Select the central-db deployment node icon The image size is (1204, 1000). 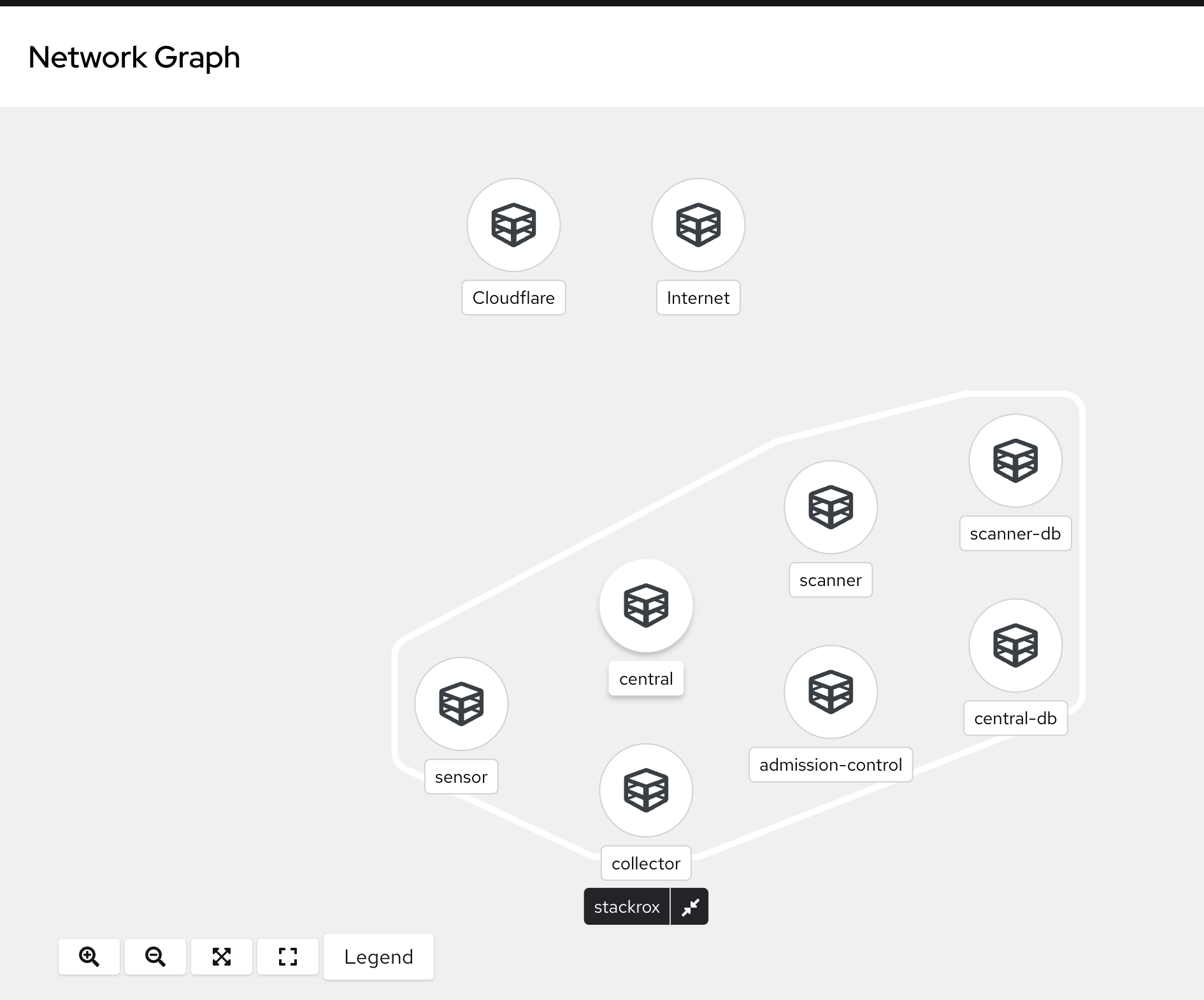[x=1015, y=645]
